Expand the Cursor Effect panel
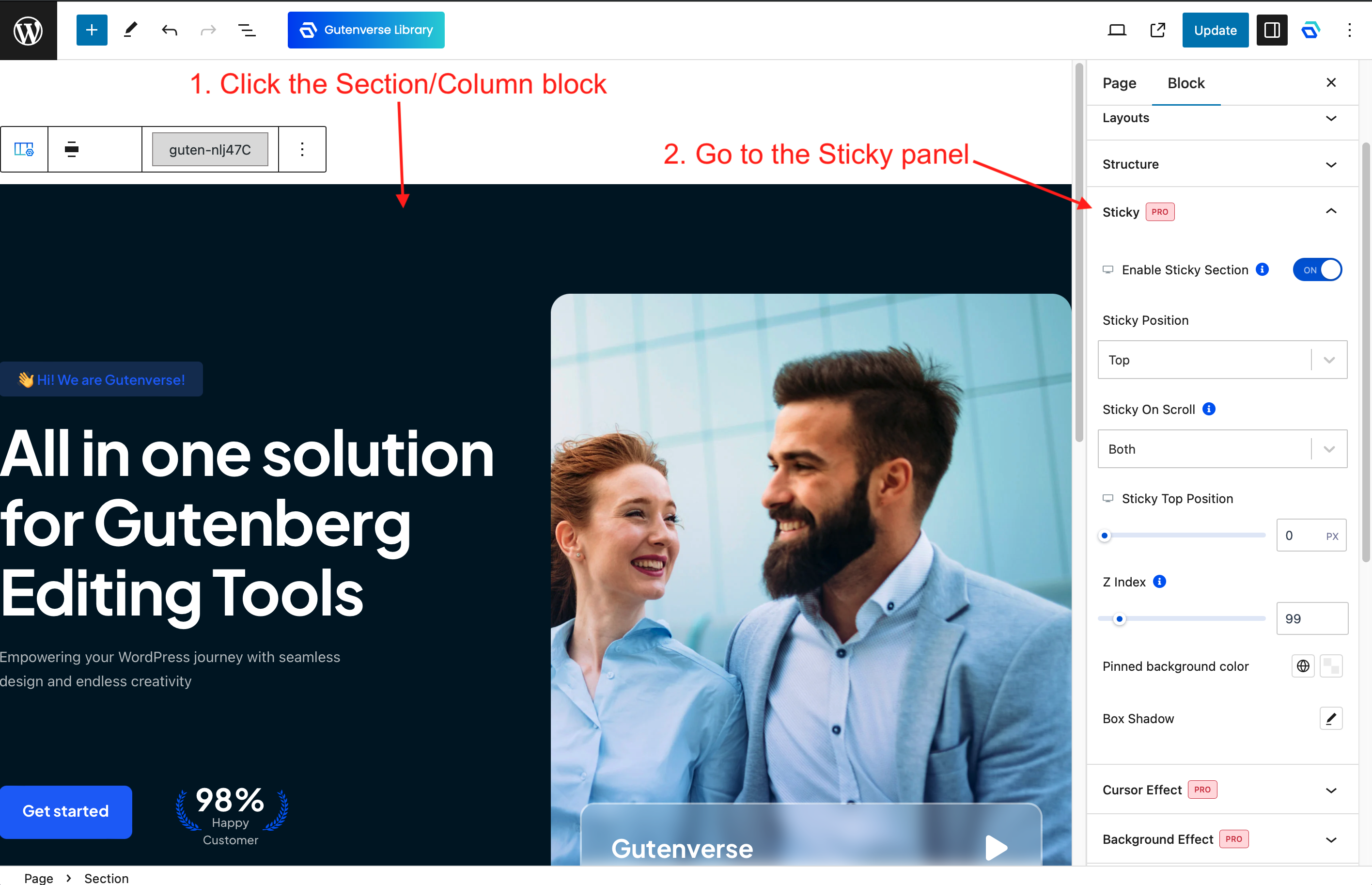This screenshot has height=885, width=1372. (x=1222, y=790)
